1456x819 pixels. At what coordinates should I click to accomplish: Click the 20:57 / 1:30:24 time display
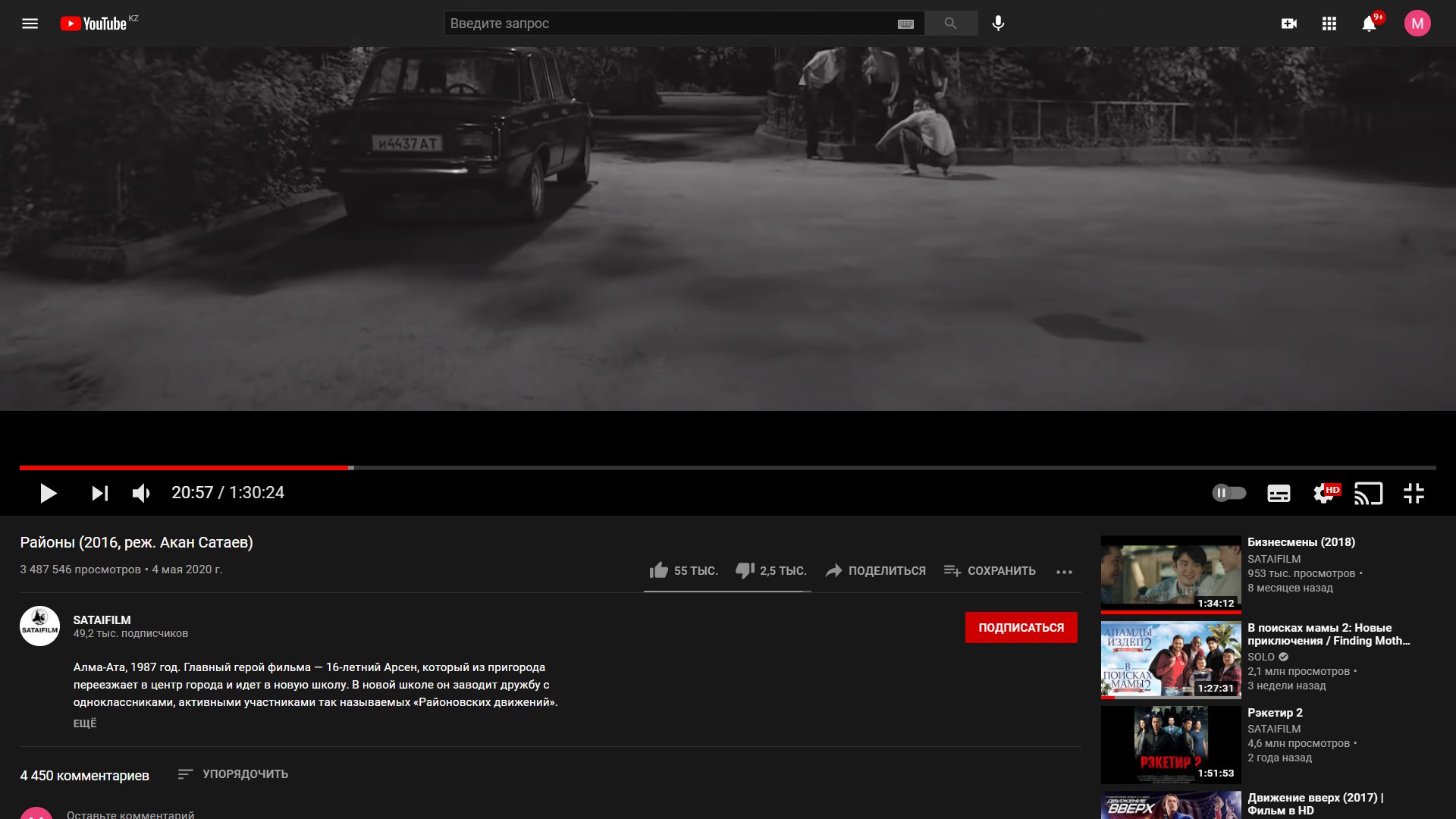coord(227,493)
